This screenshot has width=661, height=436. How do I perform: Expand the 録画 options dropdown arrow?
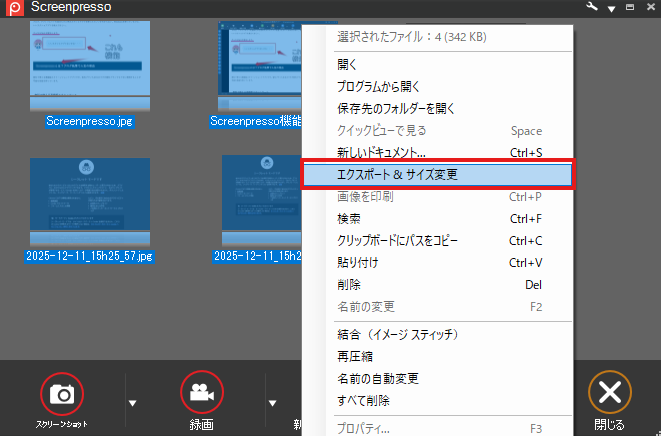272,402
